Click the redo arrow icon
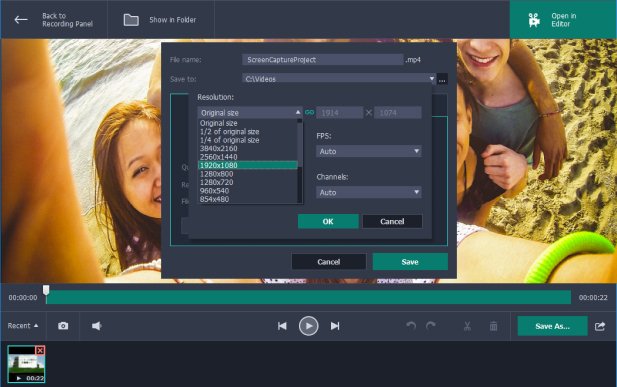Viewport: 617px width, 387px height. (x=431, y=326)
